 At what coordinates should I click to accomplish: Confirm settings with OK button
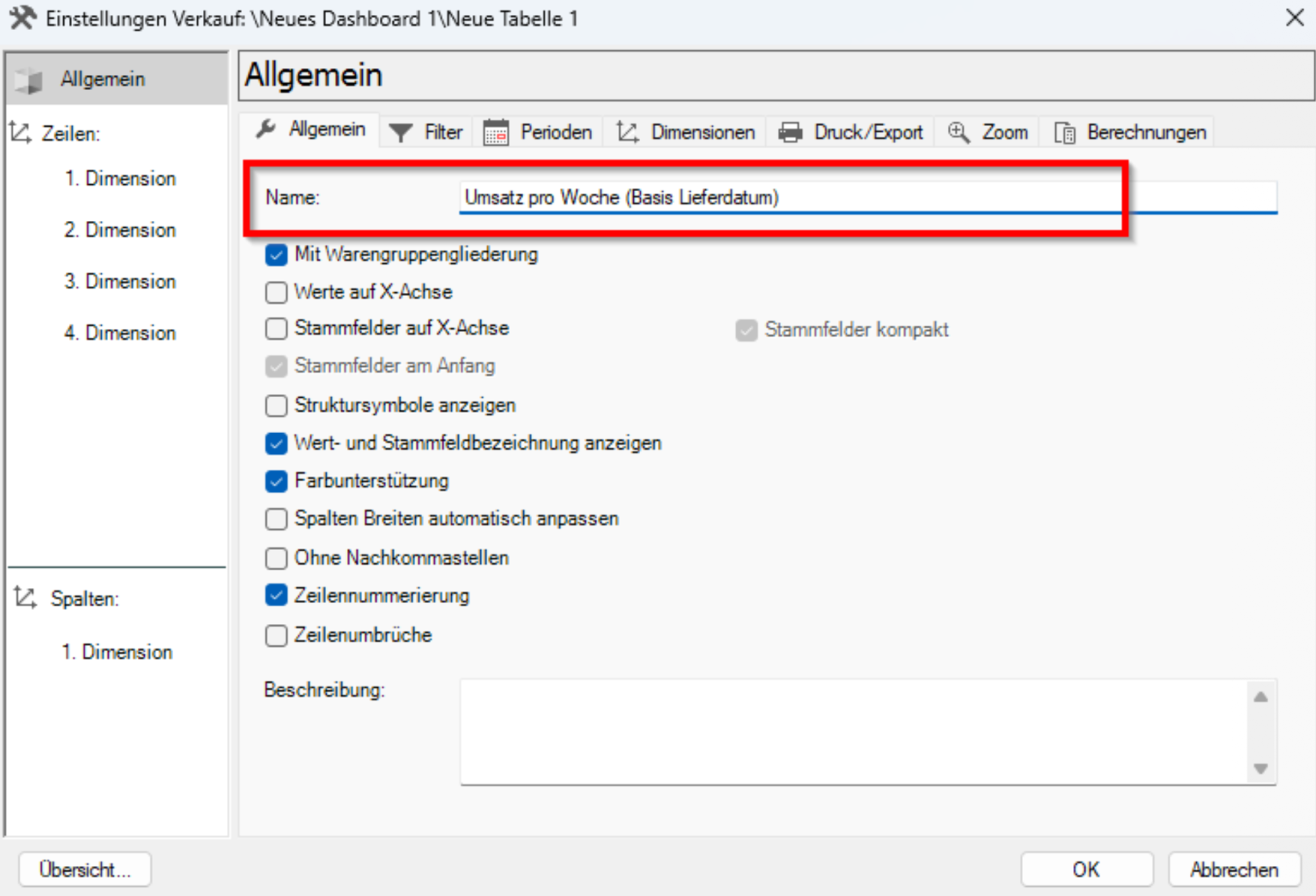point(1086,869)
